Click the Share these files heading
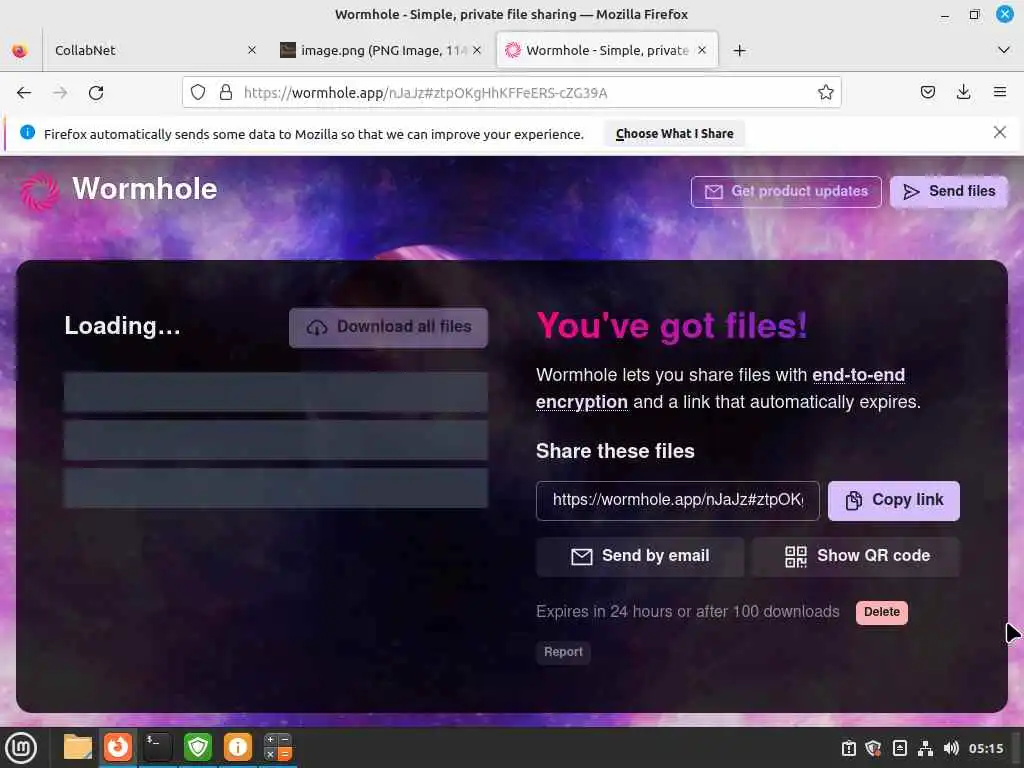The image size is (1024, 768). 615,451
